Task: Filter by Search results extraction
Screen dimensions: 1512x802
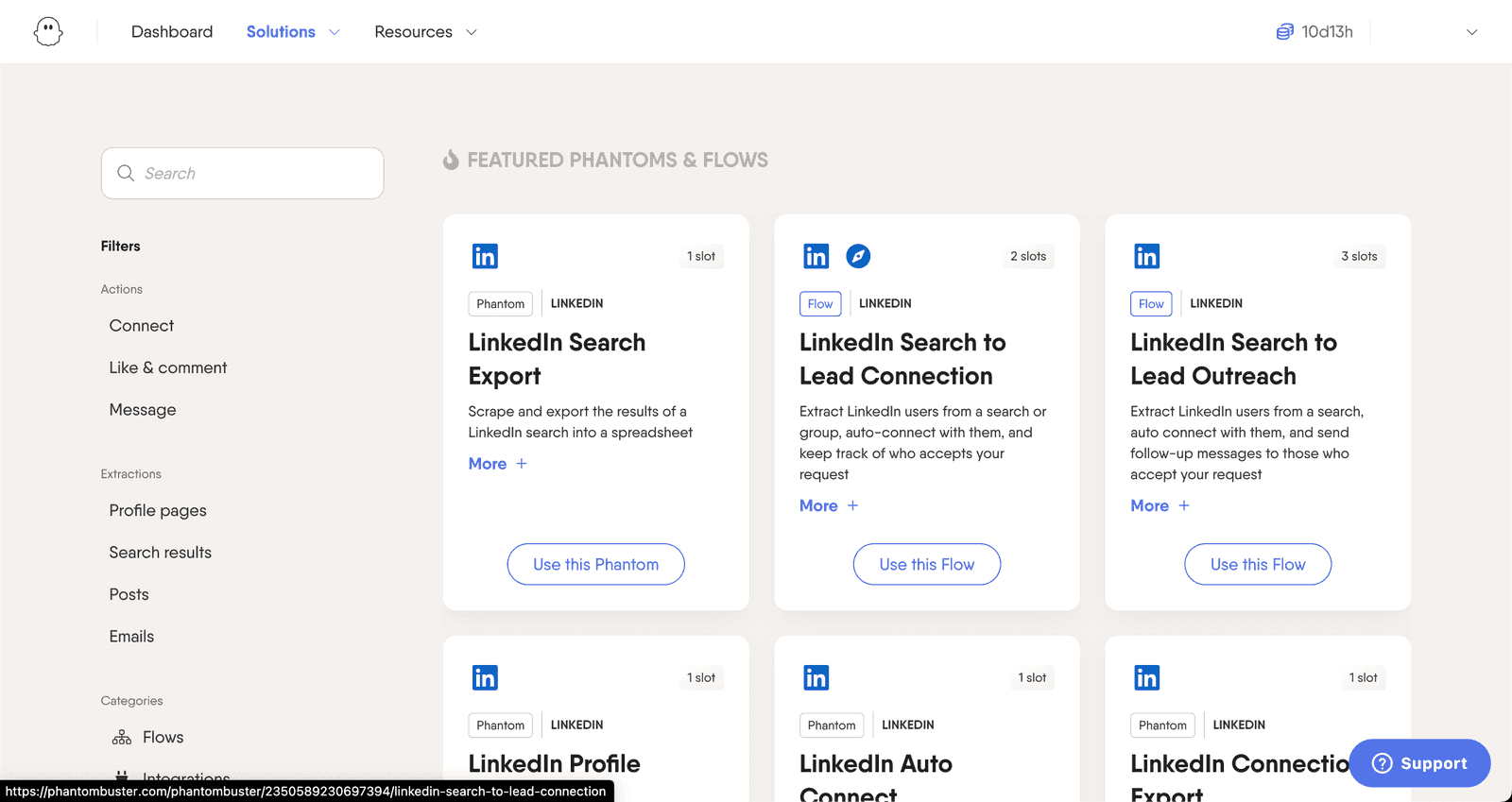Action: click(x=161, y=553)
